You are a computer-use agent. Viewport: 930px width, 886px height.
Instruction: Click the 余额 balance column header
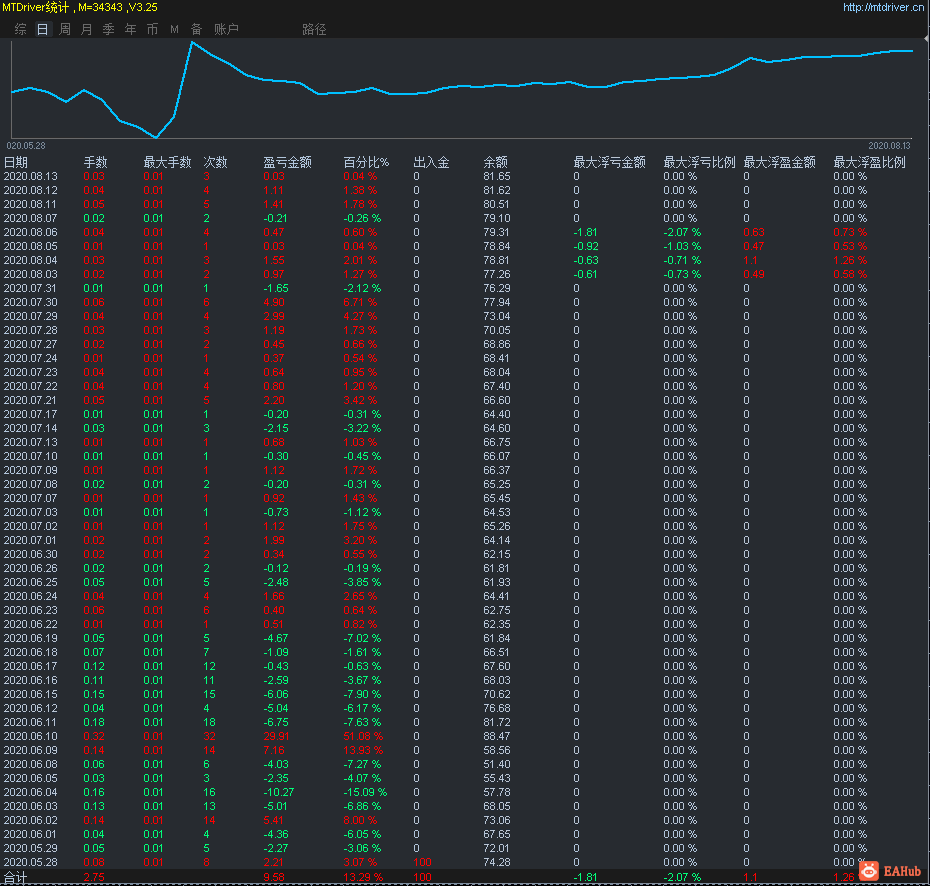(495, 162)
